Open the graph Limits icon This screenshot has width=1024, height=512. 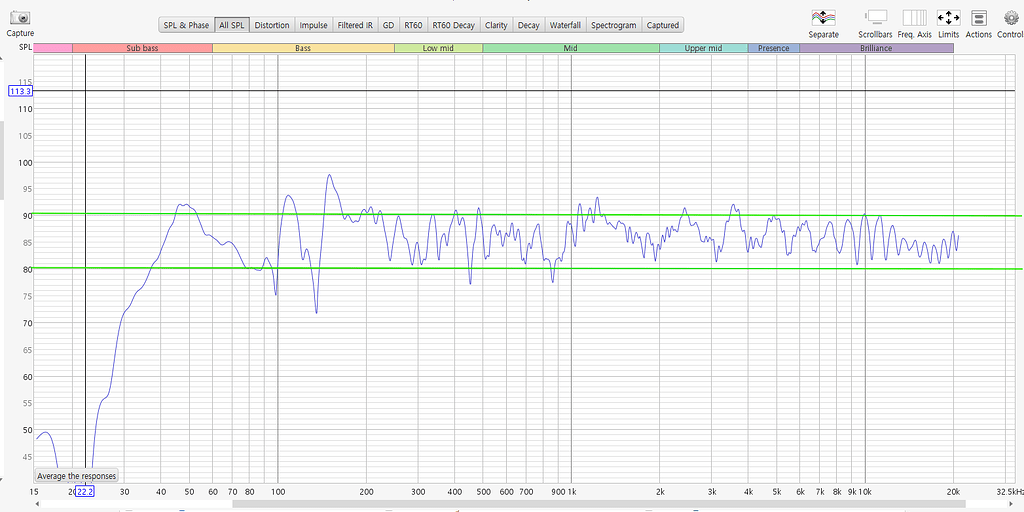click(x=948, y=18)
